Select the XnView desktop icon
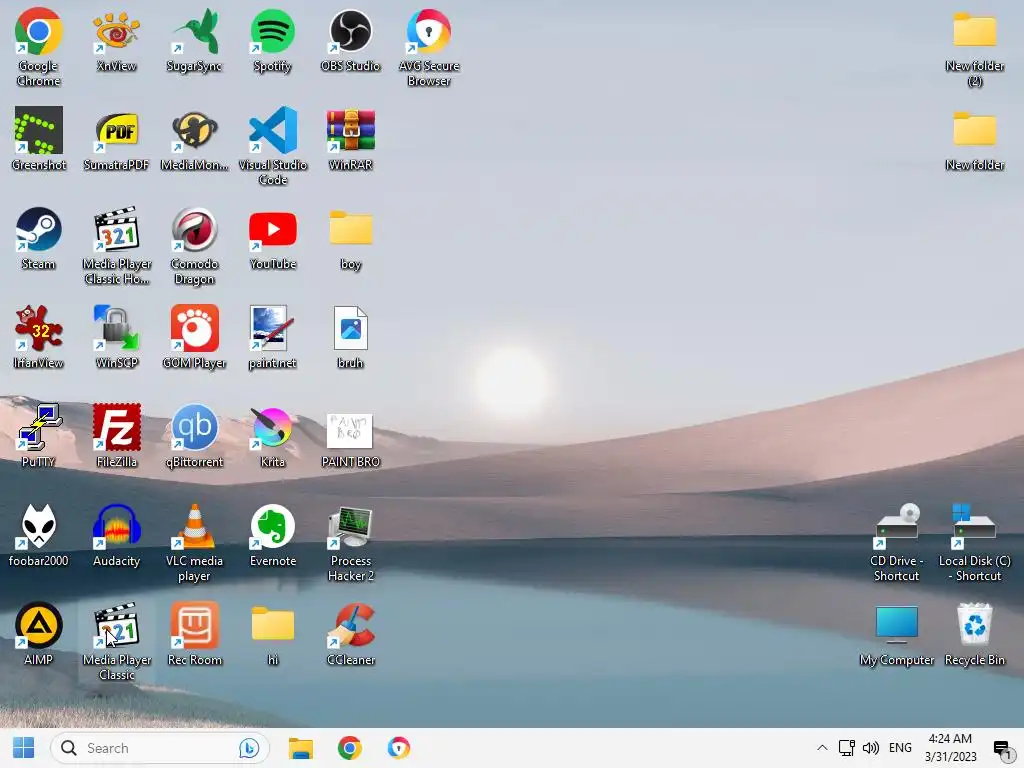The image size is (1024, 768). pyautogui.click(x=116, y=31)
